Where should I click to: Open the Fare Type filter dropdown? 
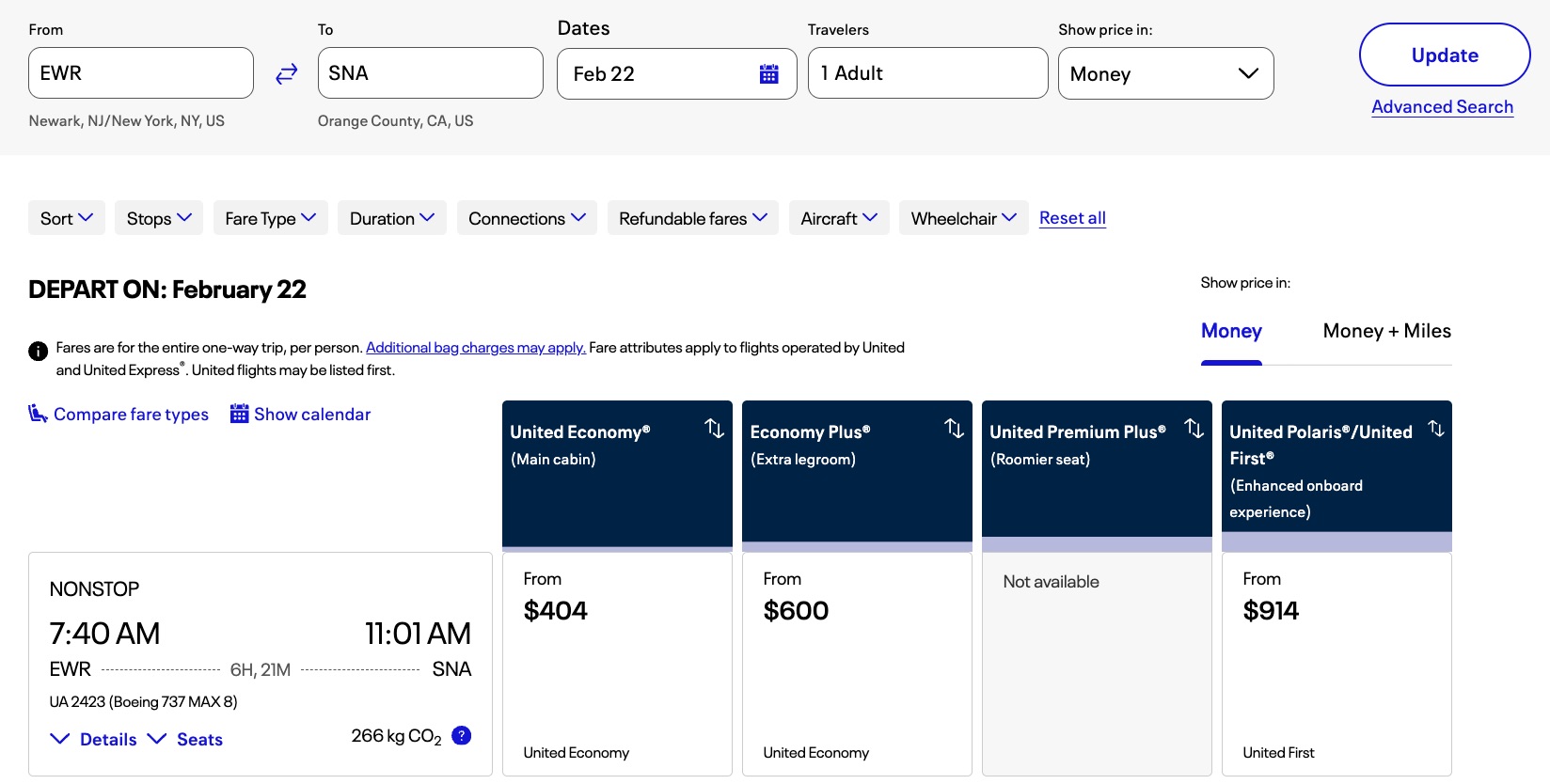(270, 218)
